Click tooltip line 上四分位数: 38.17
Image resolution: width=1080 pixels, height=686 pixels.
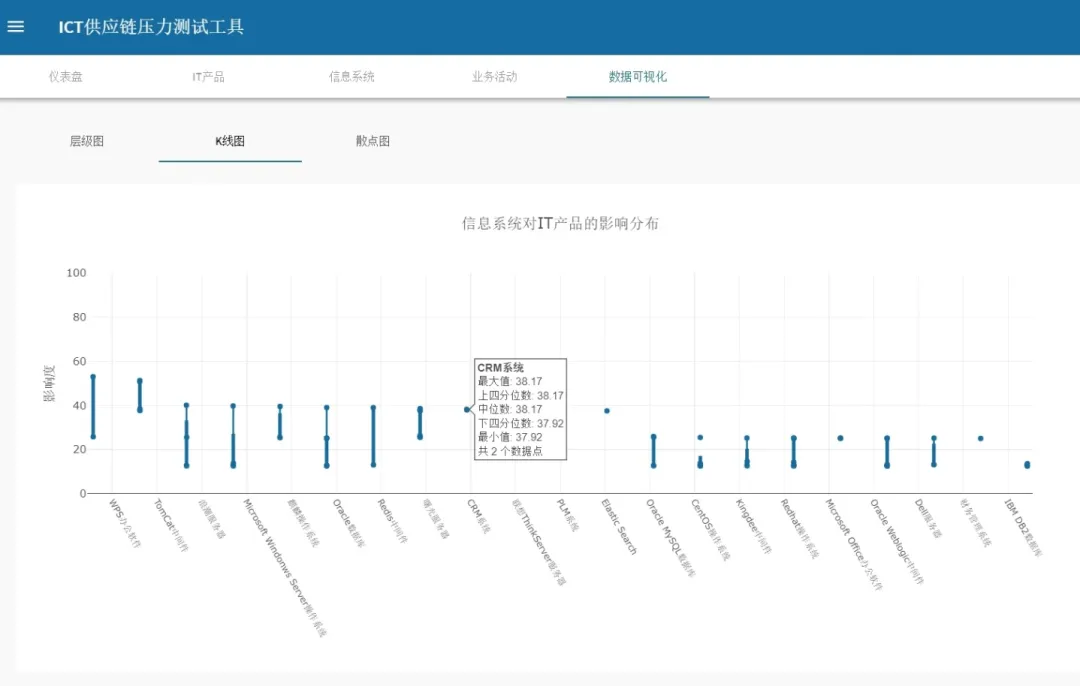[x=521, y=395]
